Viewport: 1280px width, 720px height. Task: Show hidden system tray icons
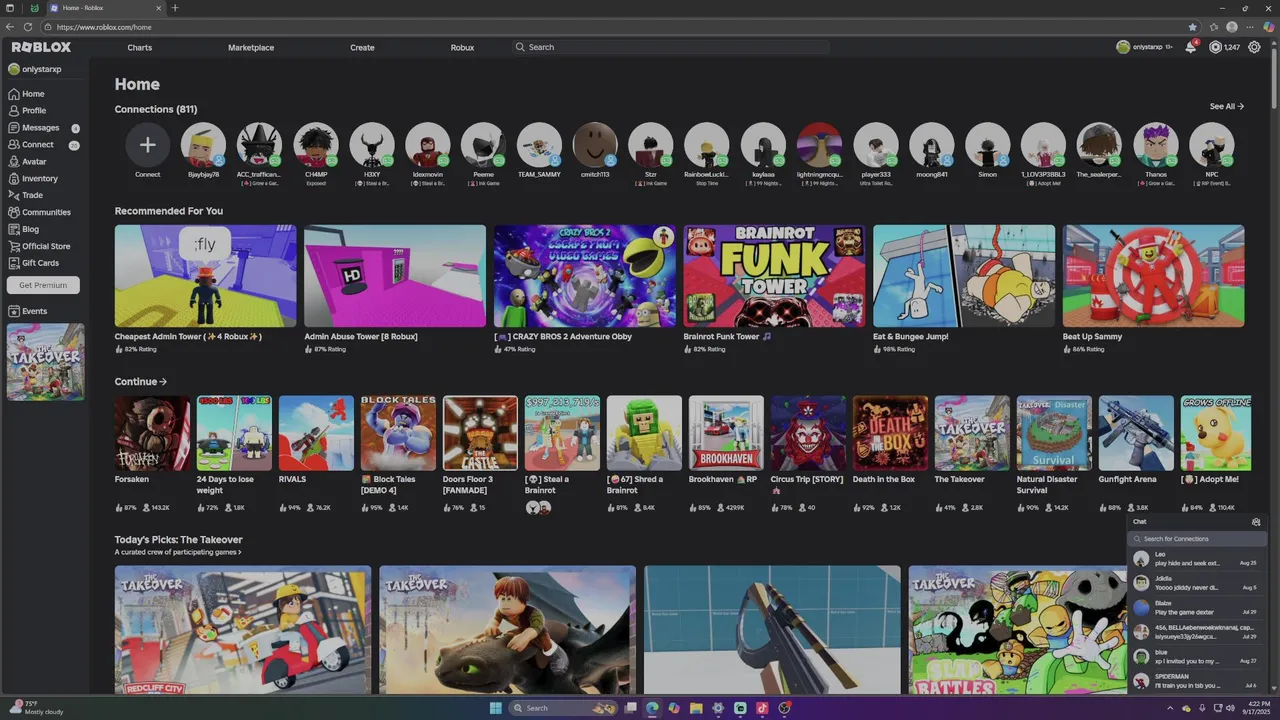tap(1171, 708)
